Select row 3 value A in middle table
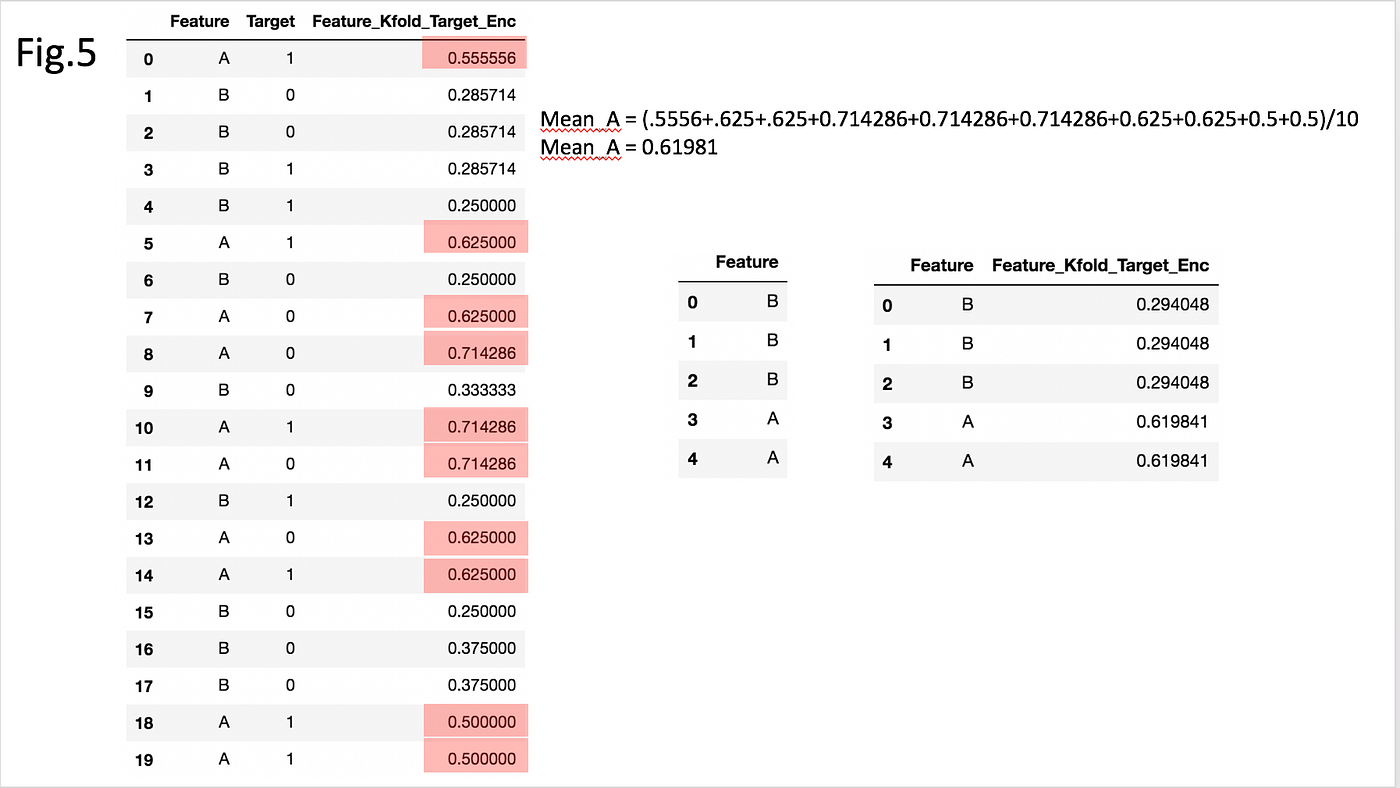Image resolution: width=1400 pixels, height=788 pixels. [771, 419]
